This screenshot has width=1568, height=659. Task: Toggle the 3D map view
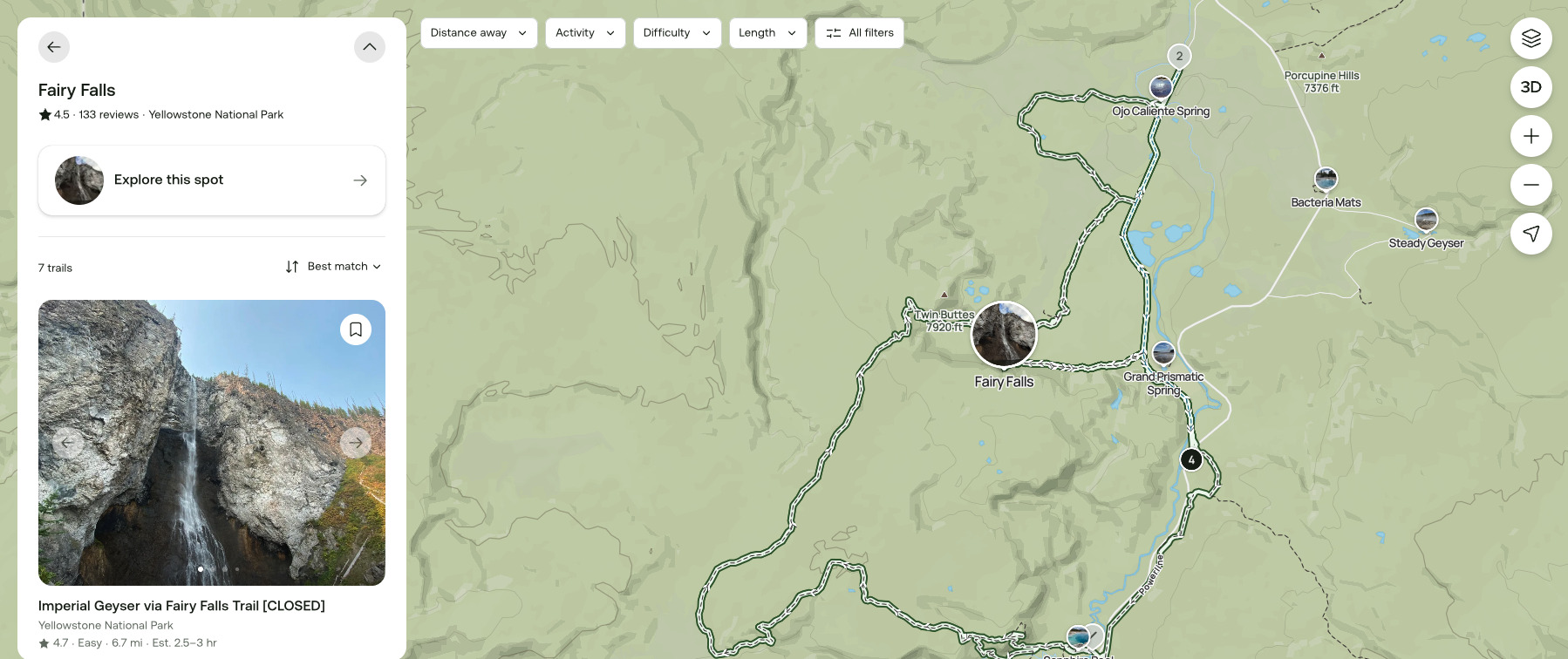[x=1531, y=87]
